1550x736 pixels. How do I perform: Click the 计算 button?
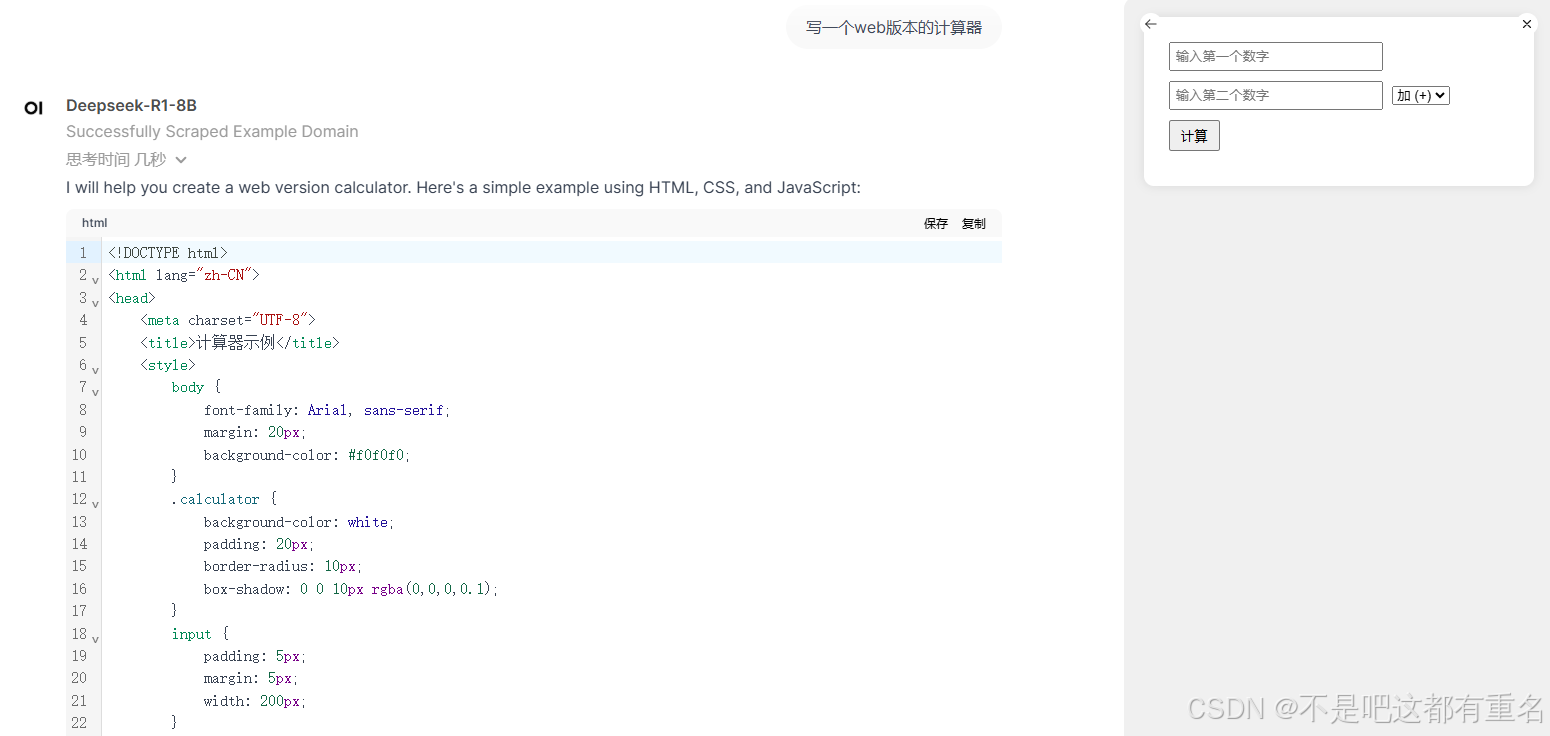click(1194, 136)
